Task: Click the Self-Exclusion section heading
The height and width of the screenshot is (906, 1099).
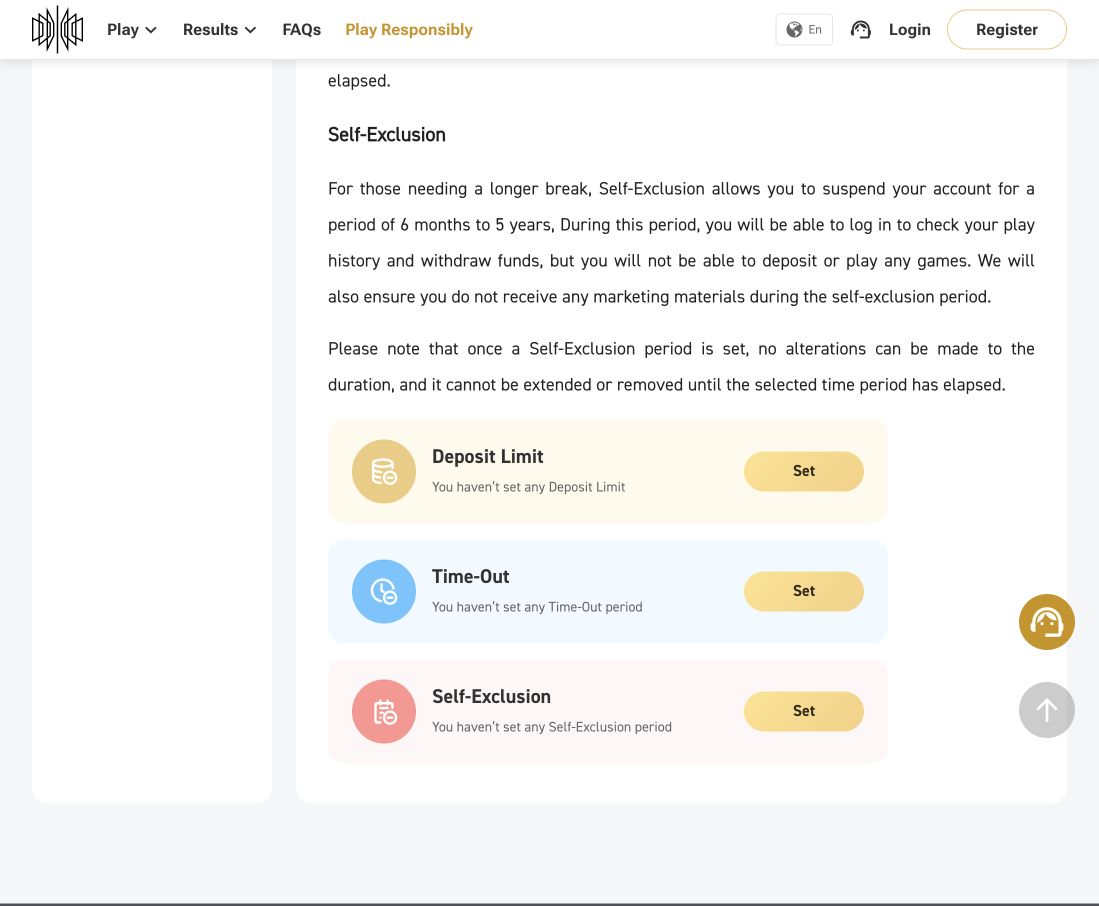Action: click(x=386, y=135)
